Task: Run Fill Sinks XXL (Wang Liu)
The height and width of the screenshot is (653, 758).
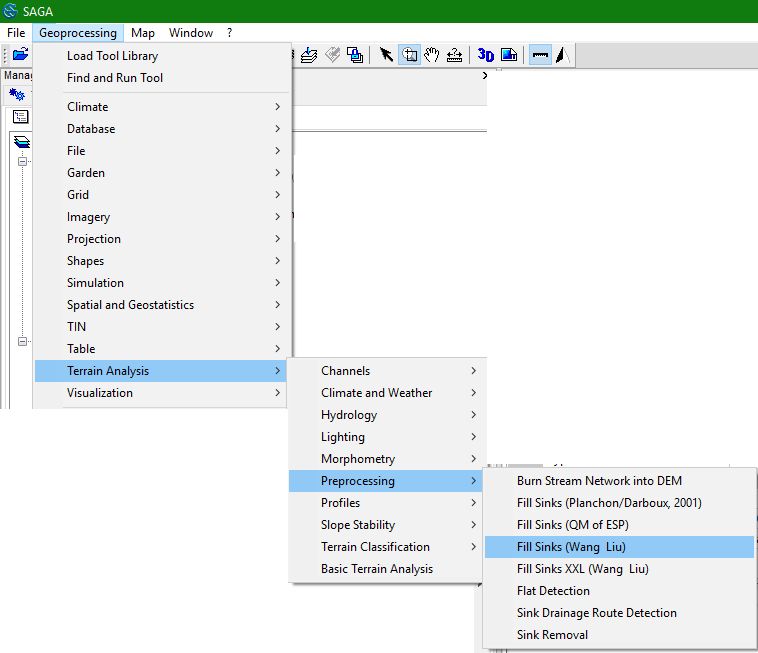Action: coord(619,569)
